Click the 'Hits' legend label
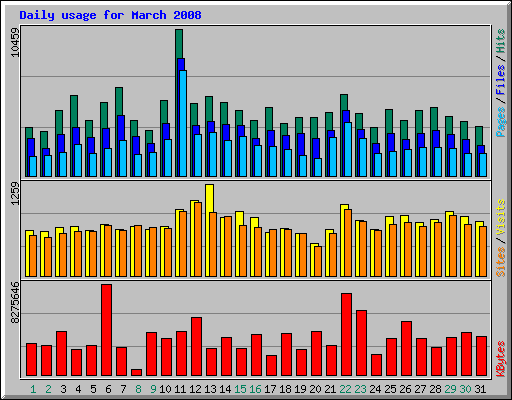512x400 pixels. click(501, 41)
